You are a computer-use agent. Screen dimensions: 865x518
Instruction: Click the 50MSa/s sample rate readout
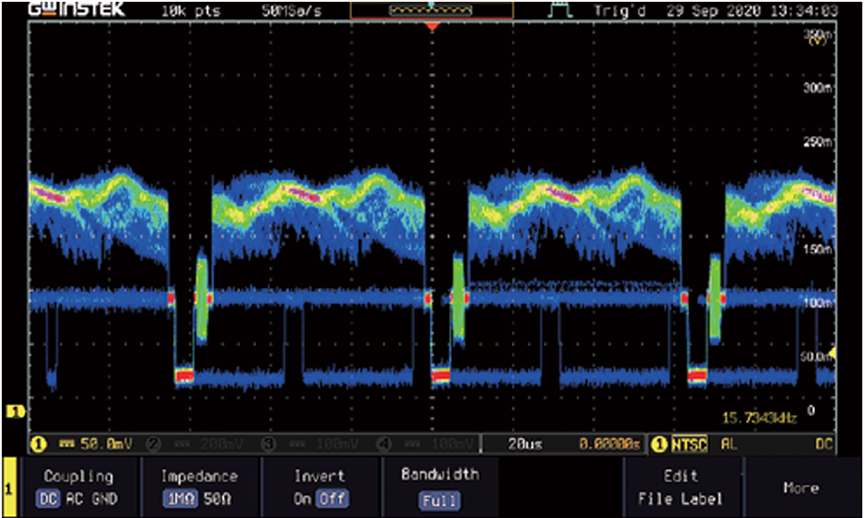tap(291, 10)
